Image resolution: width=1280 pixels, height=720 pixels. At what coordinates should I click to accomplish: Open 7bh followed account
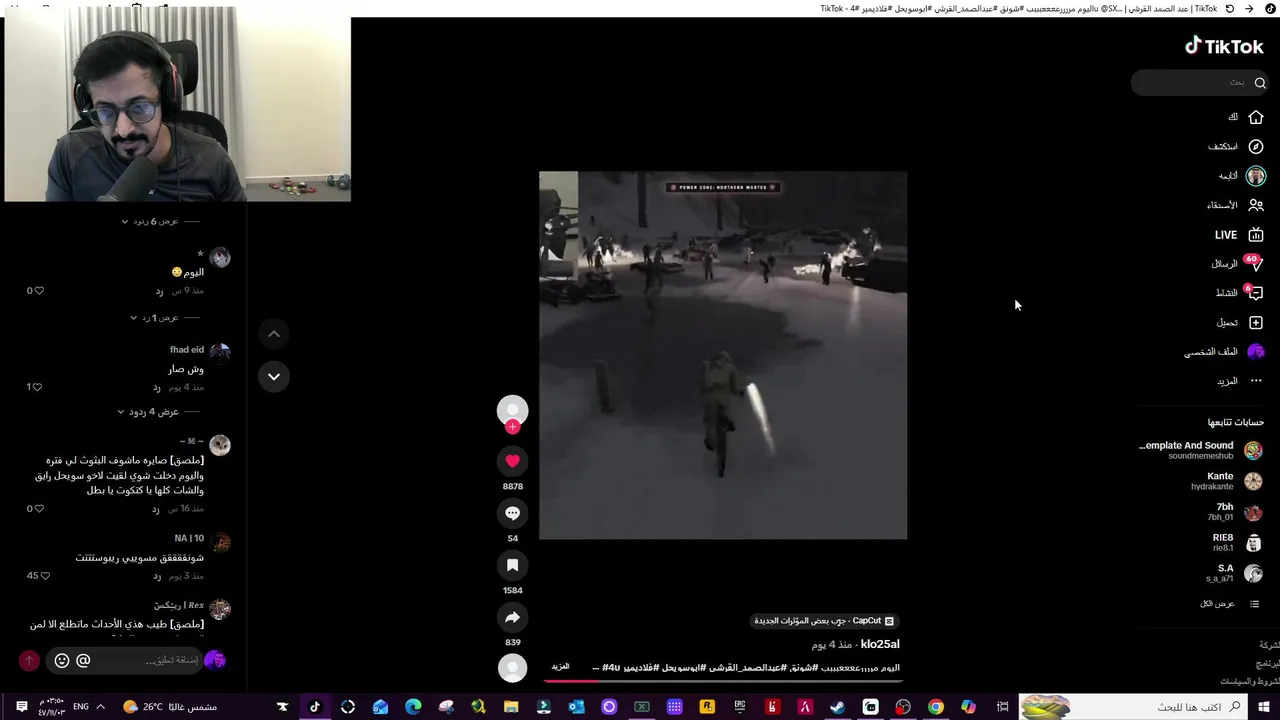pos(1234,512)
